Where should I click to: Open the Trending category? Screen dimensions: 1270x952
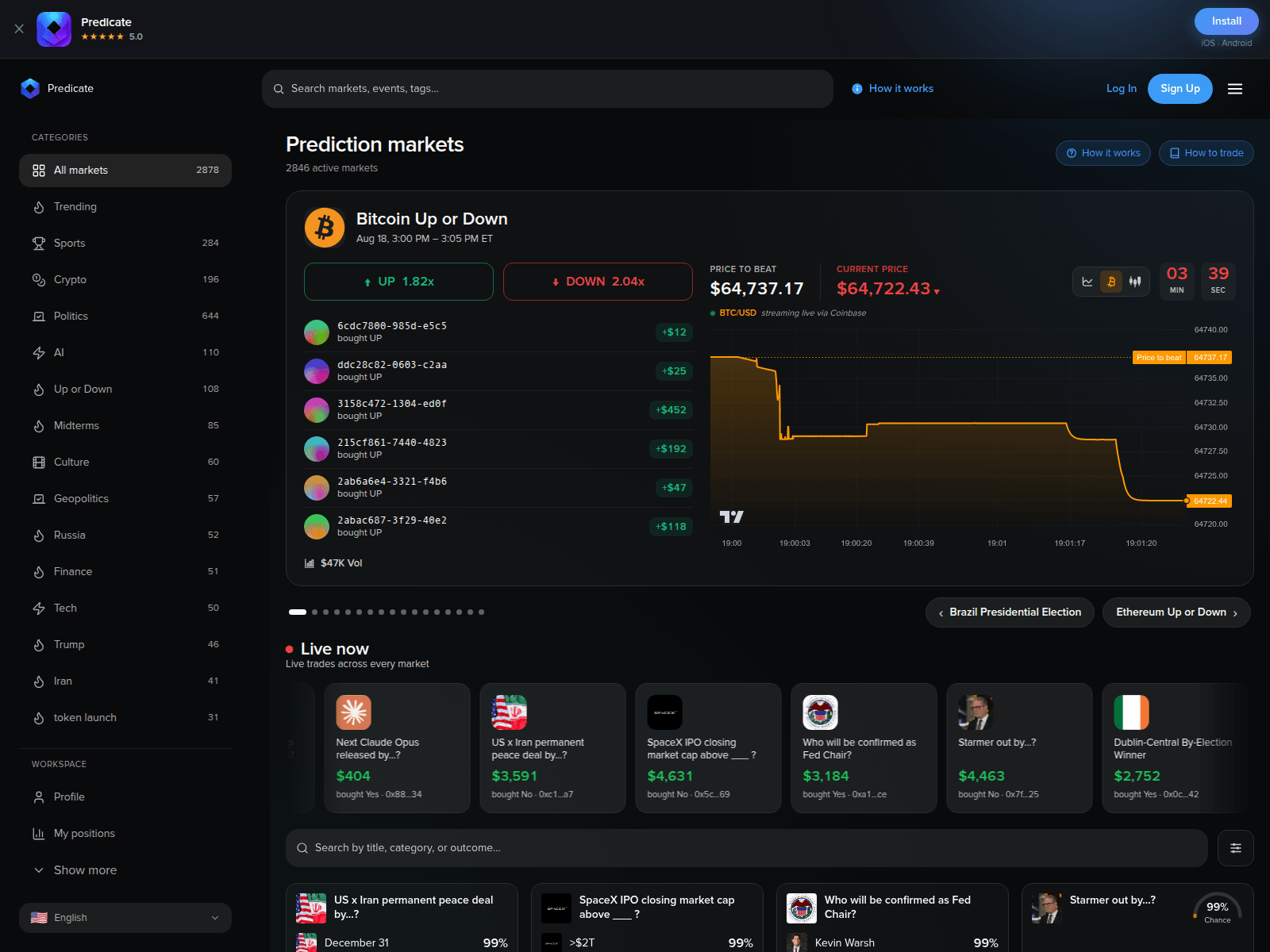[x=125, y=207]
